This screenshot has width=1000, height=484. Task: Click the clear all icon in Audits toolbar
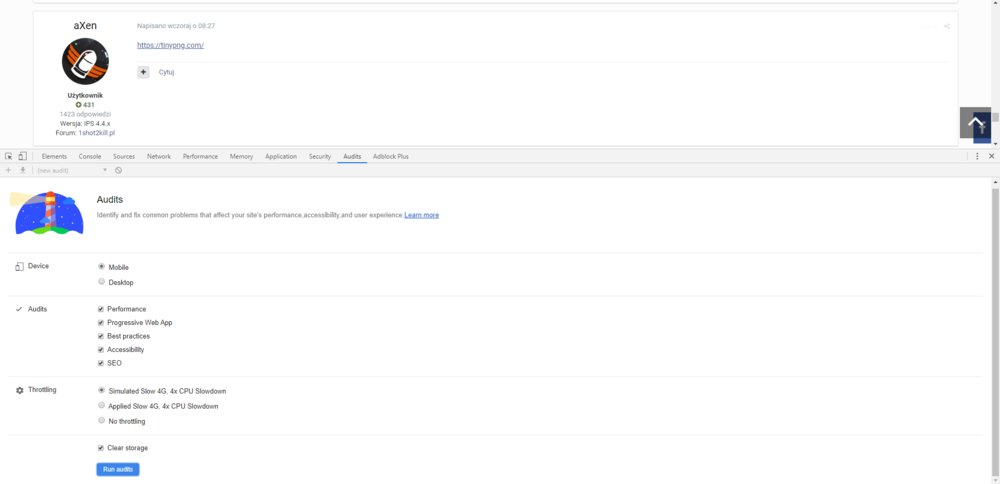pos(118,170)
